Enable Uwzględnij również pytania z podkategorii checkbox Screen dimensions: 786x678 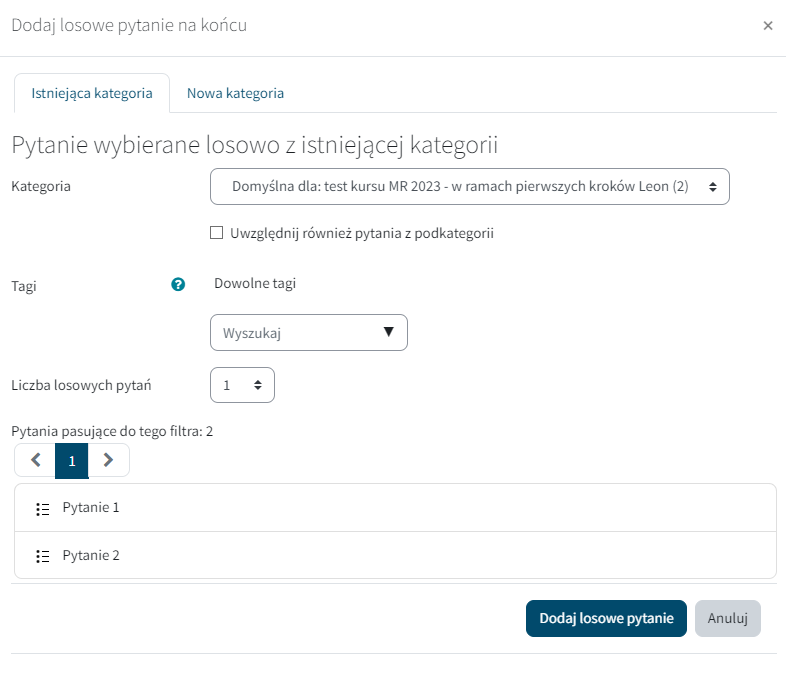tap(217, 233)
